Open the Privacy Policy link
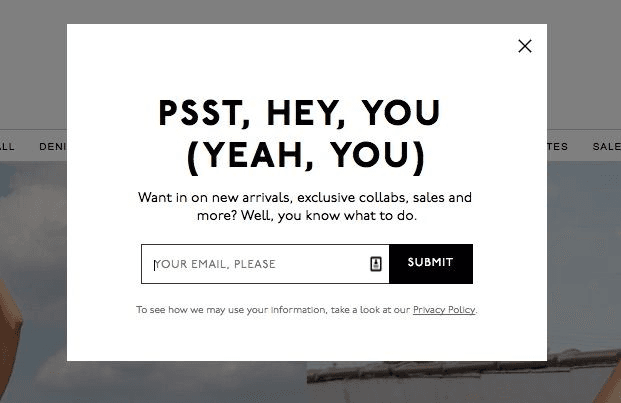 (444, 310)
